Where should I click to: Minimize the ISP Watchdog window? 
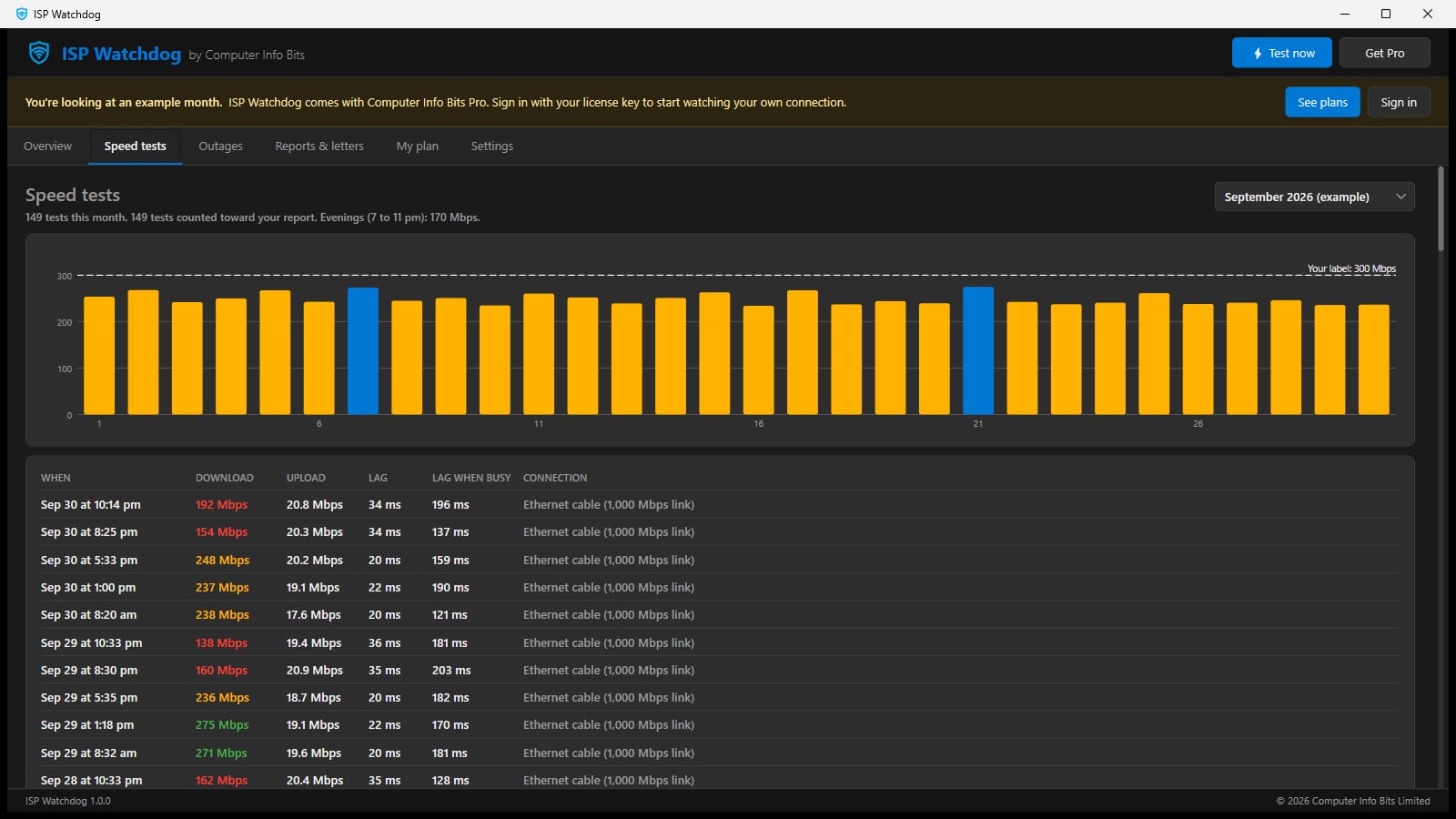[x=1344, y=14]
